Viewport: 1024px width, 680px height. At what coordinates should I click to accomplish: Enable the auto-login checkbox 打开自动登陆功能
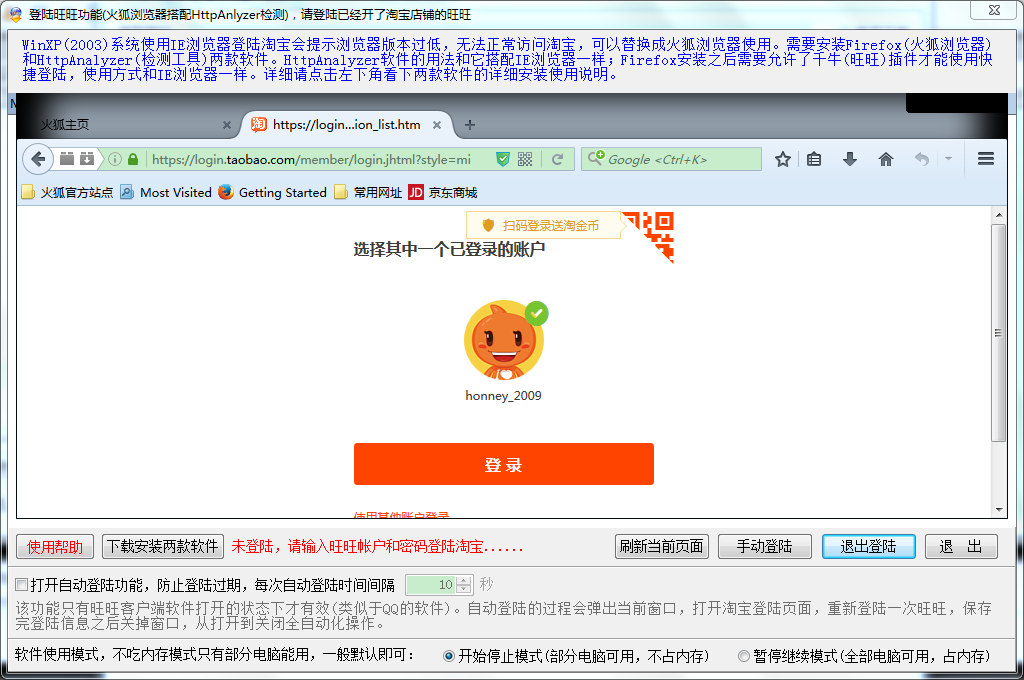22,584
